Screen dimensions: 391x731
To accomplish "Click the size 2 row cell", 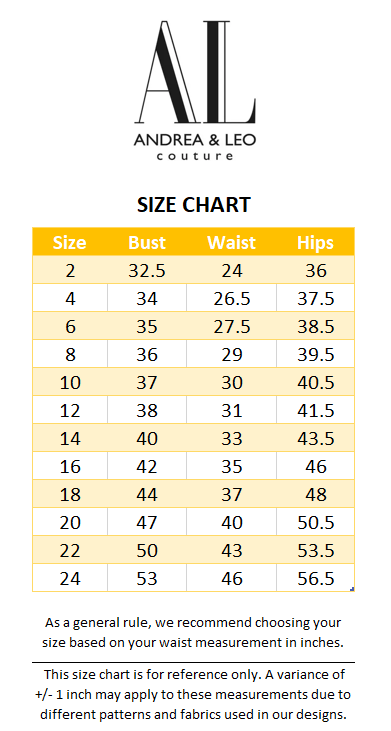I will [70, 270].
